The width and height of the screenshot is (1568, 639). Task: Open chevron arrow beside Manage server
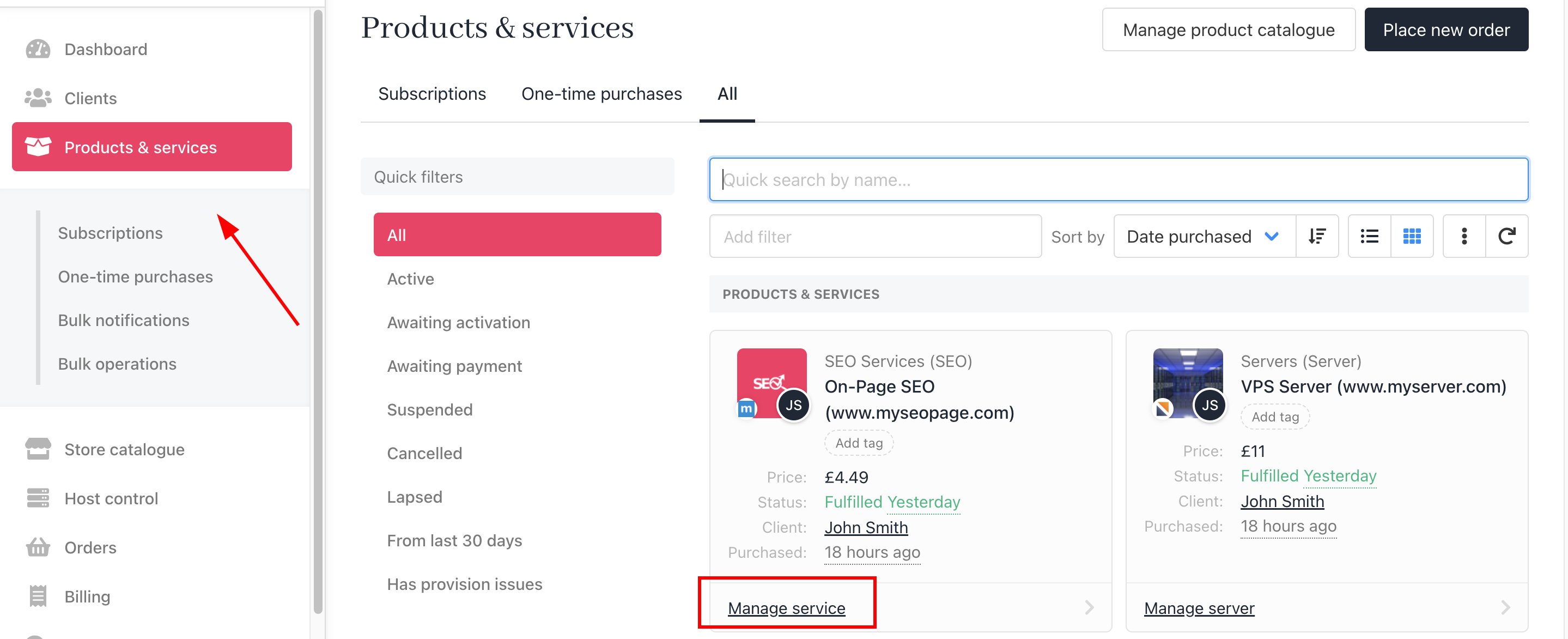tap(1506, 607)
